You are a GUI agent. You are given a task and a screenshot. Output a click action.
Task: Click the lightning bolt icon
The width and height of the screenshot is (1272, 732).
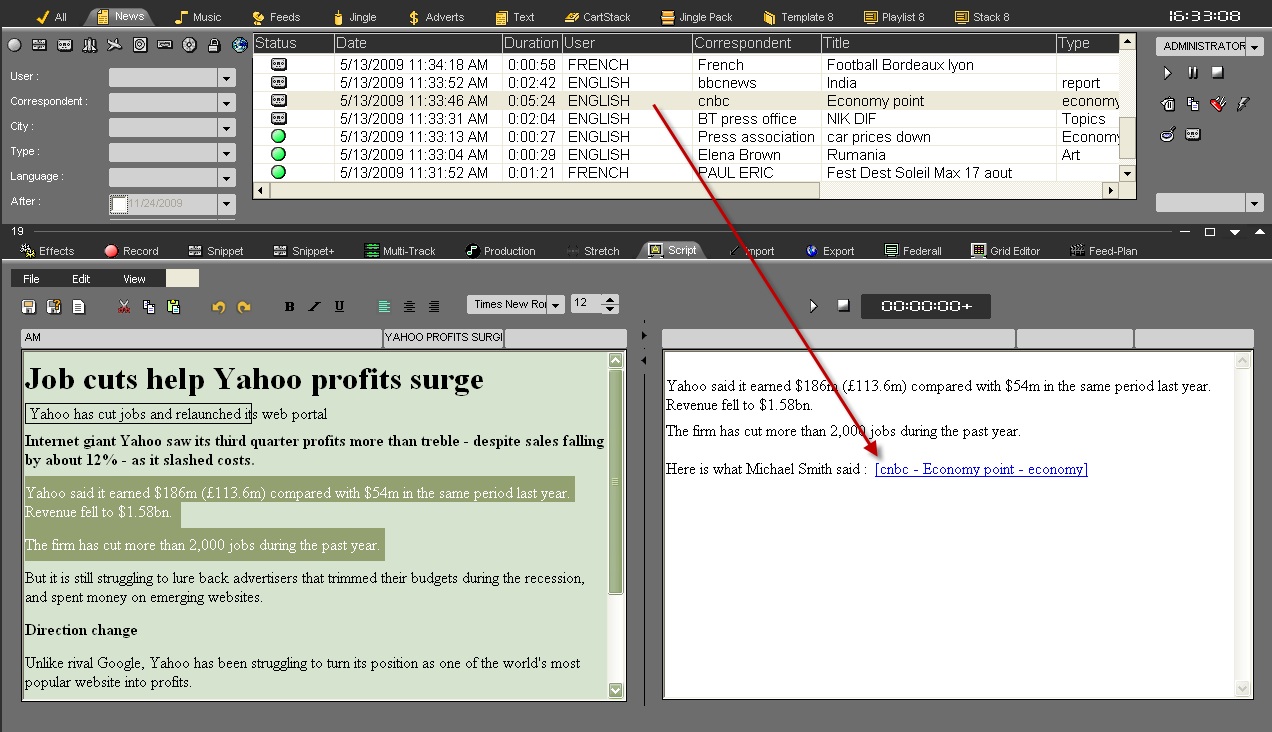1243,103
